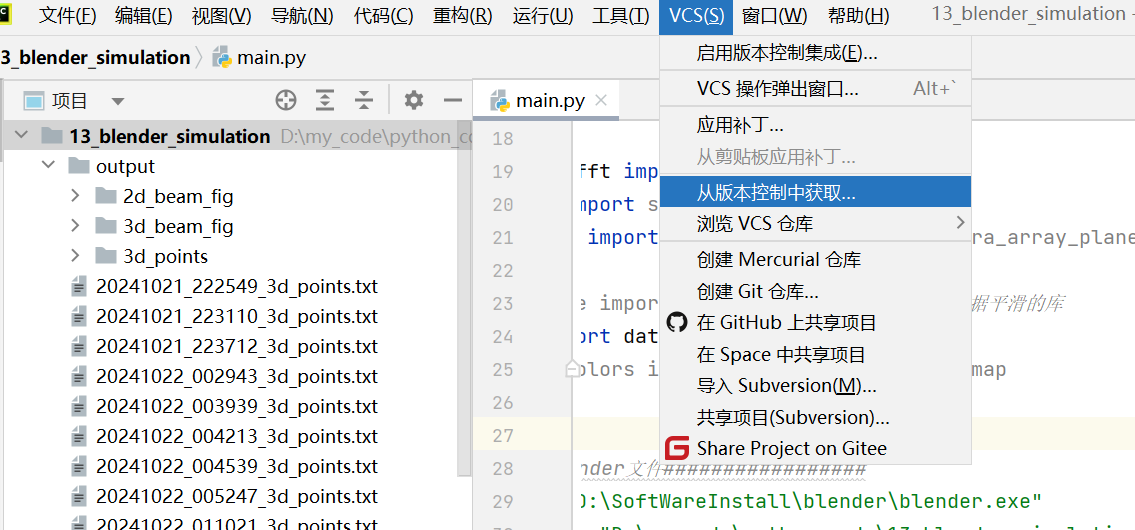
Task: Close the VCS(S) menu in menu bar
Action: 696,16
